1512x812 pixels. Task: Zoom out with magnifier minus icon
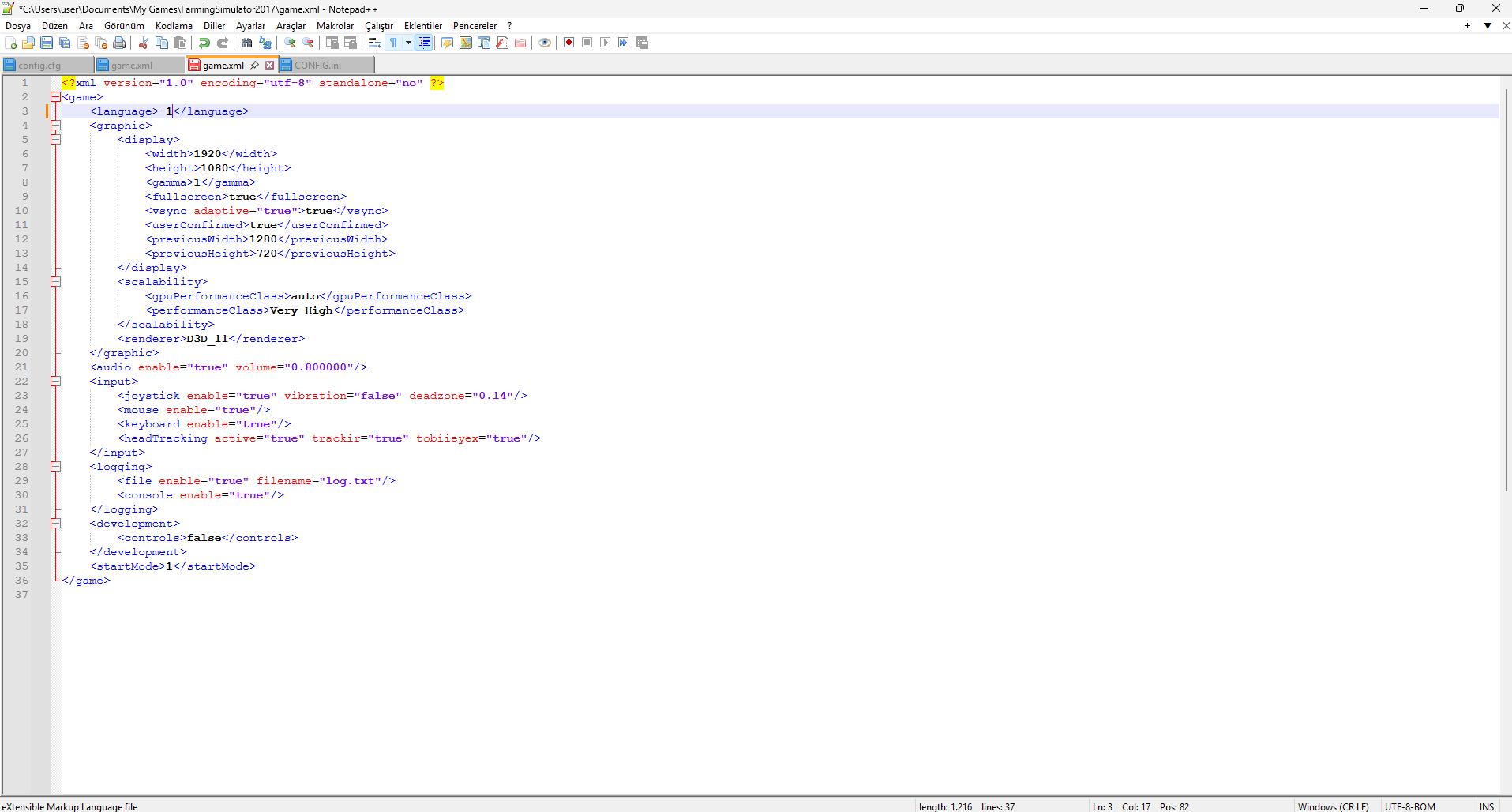point(308,43)
